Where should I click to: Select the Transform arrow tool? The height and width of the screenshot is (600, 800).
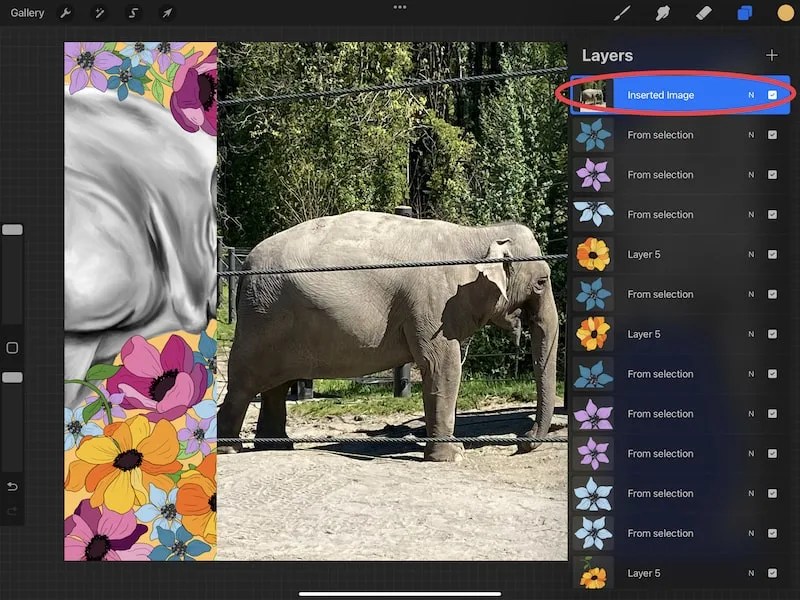(167, 13)
